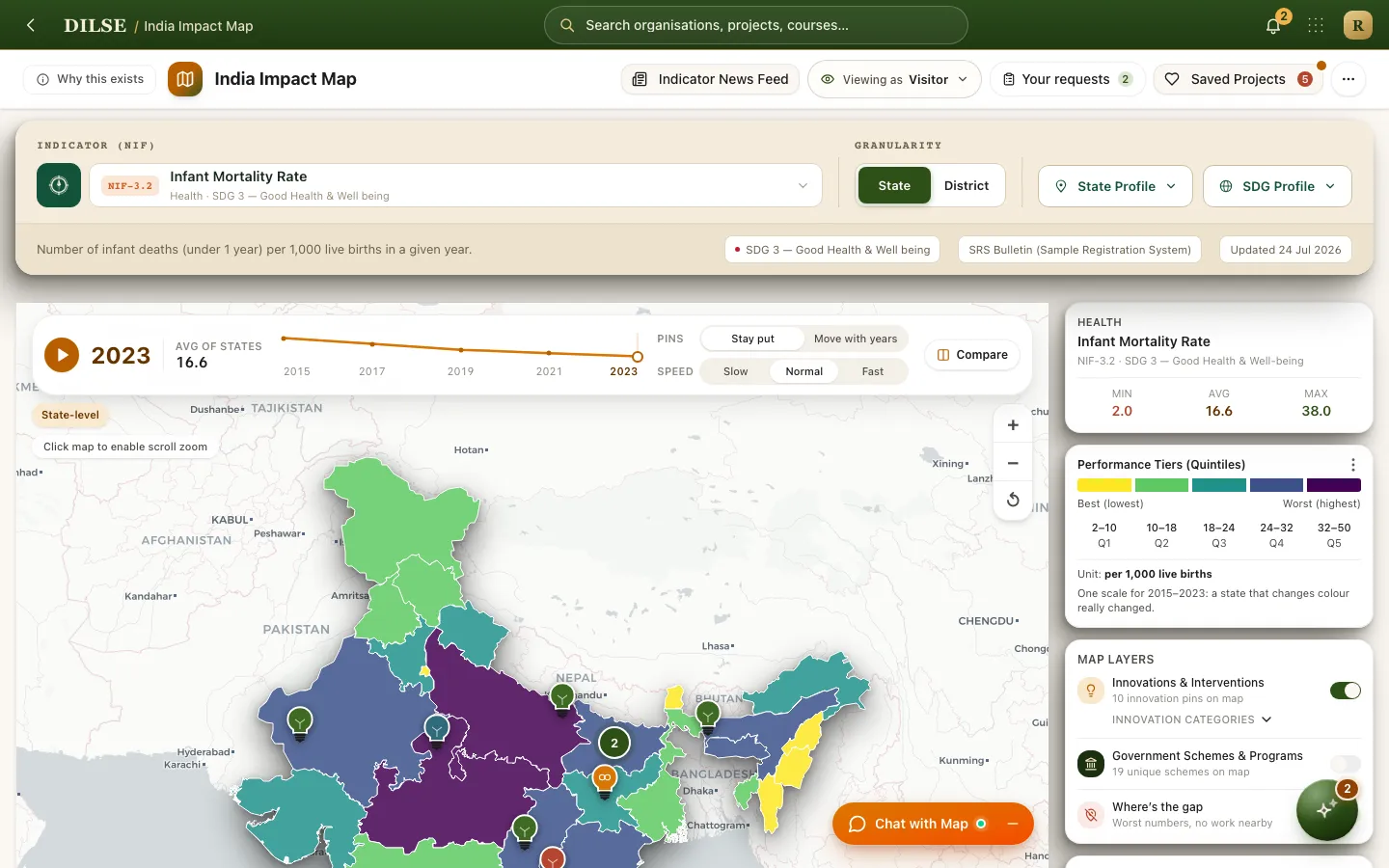Image resolution: width=1389 pixels, height=868 pixels.
Task: Open the floating sparkle assistant button
Action: (1327, 810)
